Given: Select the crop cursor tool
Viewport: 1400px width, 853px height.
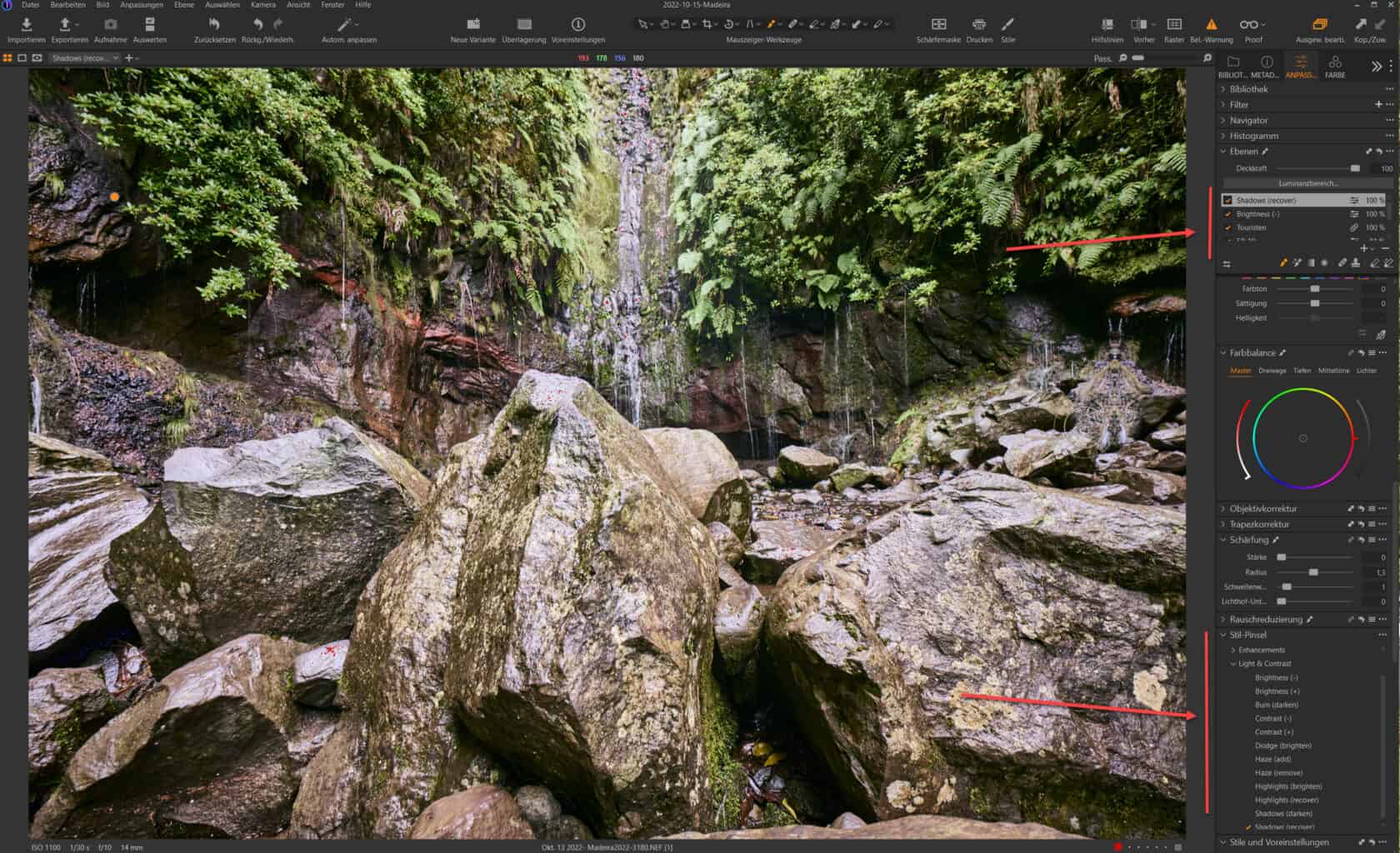Looking at the screenshot, I should (x=707, y=24).
